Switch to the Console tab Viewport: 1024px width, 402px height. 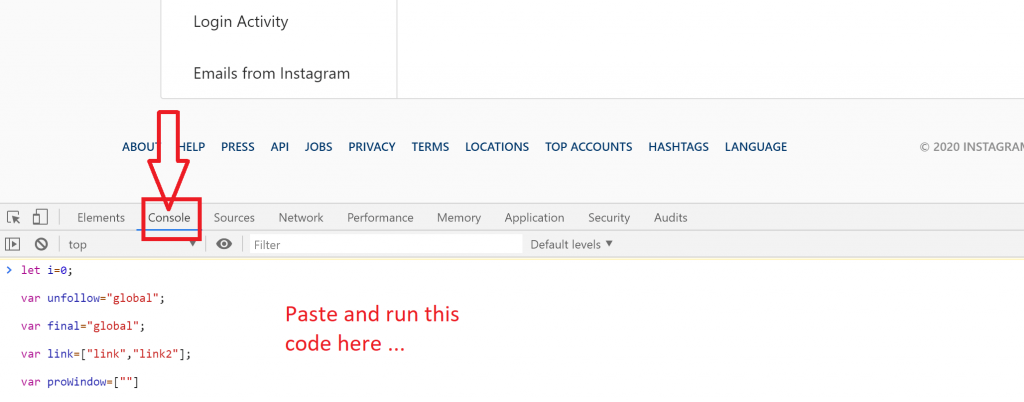point(169,217)
